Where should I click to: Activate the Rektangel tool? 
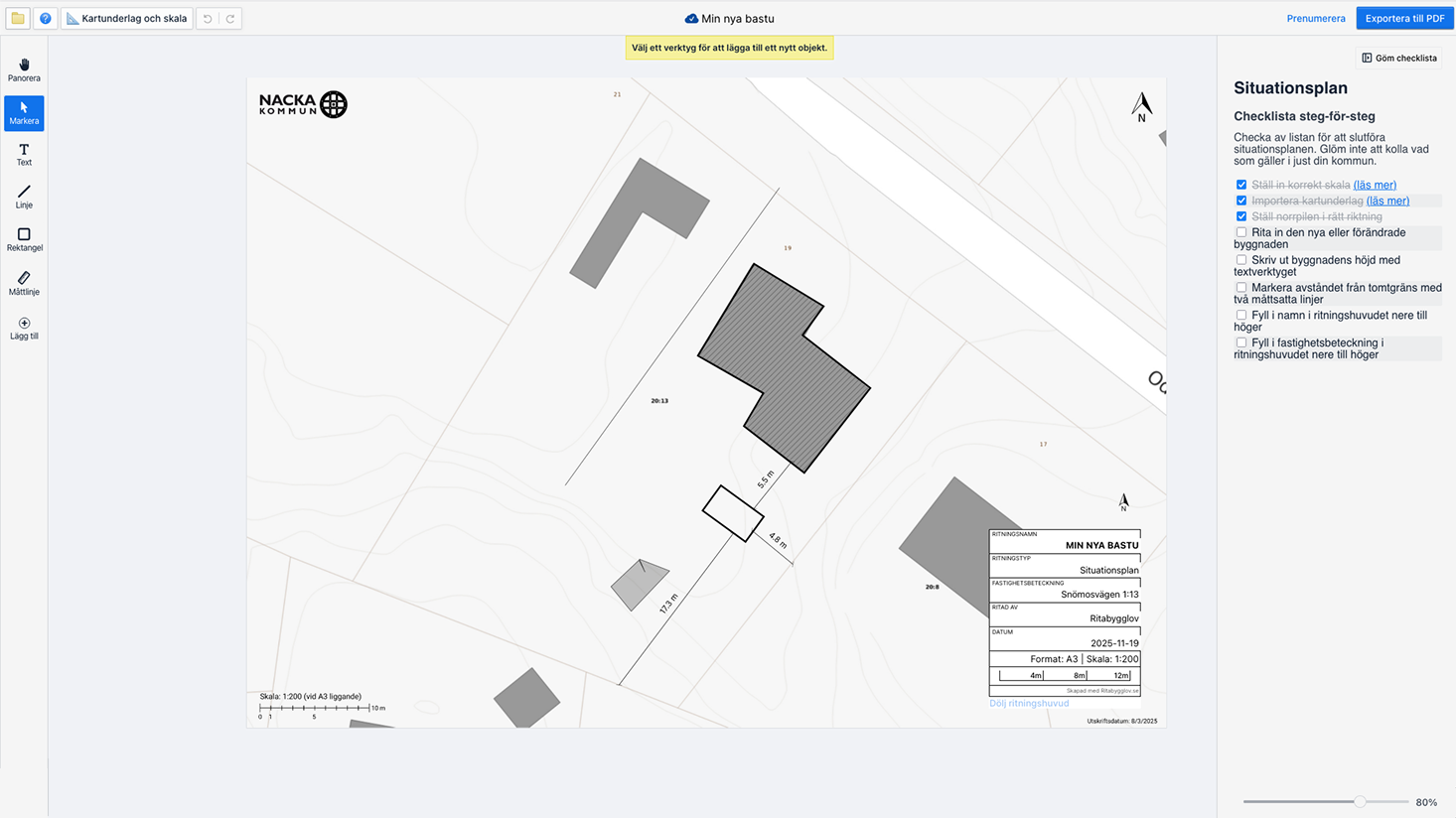coord(24,239)
